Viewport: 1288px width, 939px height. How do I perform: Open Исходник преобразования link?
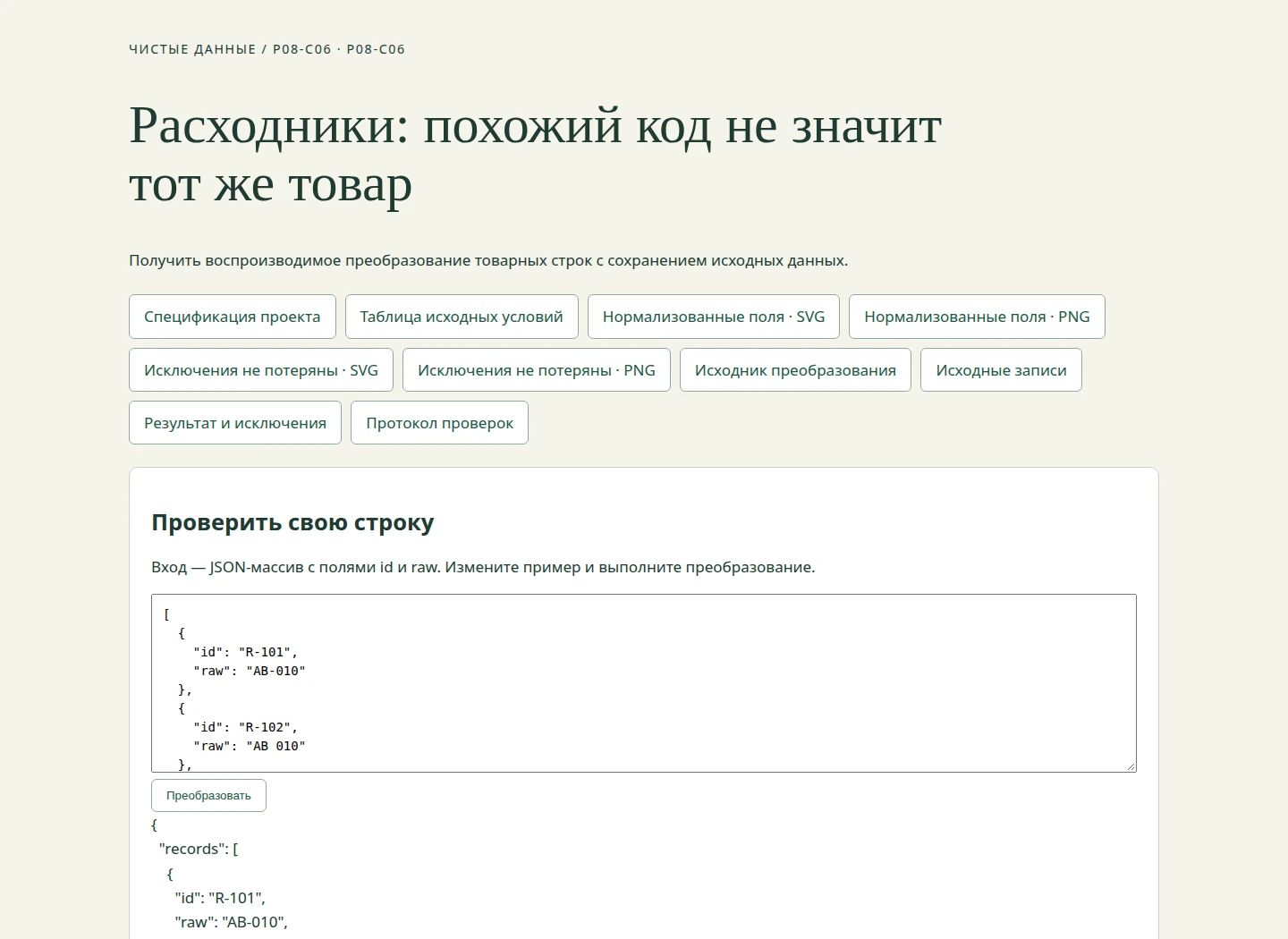click(x=795, y=370)
